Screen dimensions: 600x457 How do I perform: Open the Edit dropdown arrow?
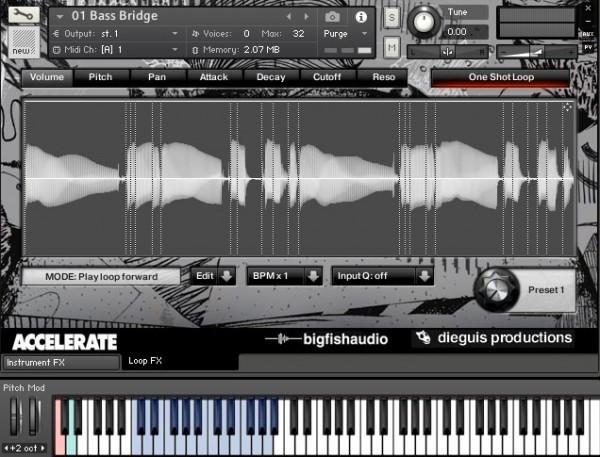click(x=227, y=276)
